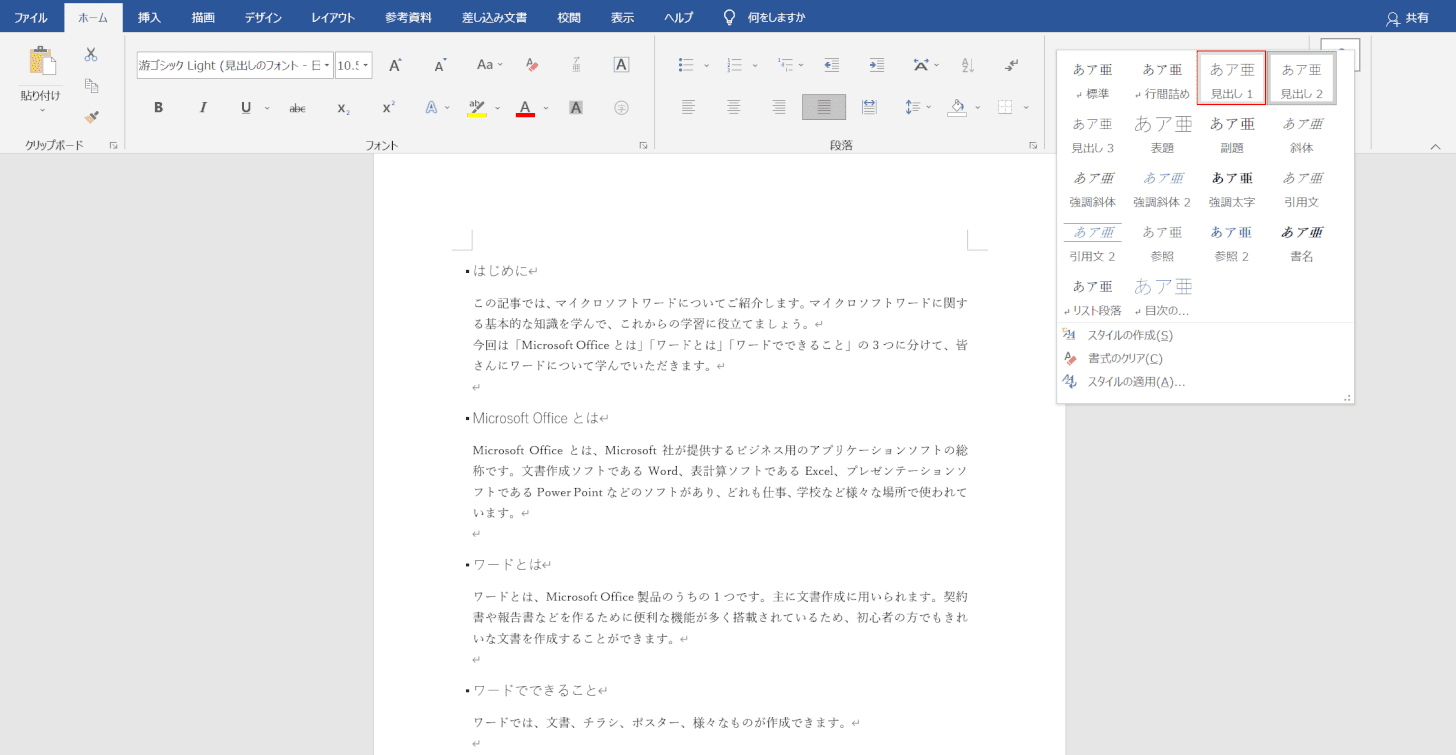Image resolution: width=1456 pixels, height=755 pixels.
Task: Click the large Paste clipboard icon
Action: 42,62
